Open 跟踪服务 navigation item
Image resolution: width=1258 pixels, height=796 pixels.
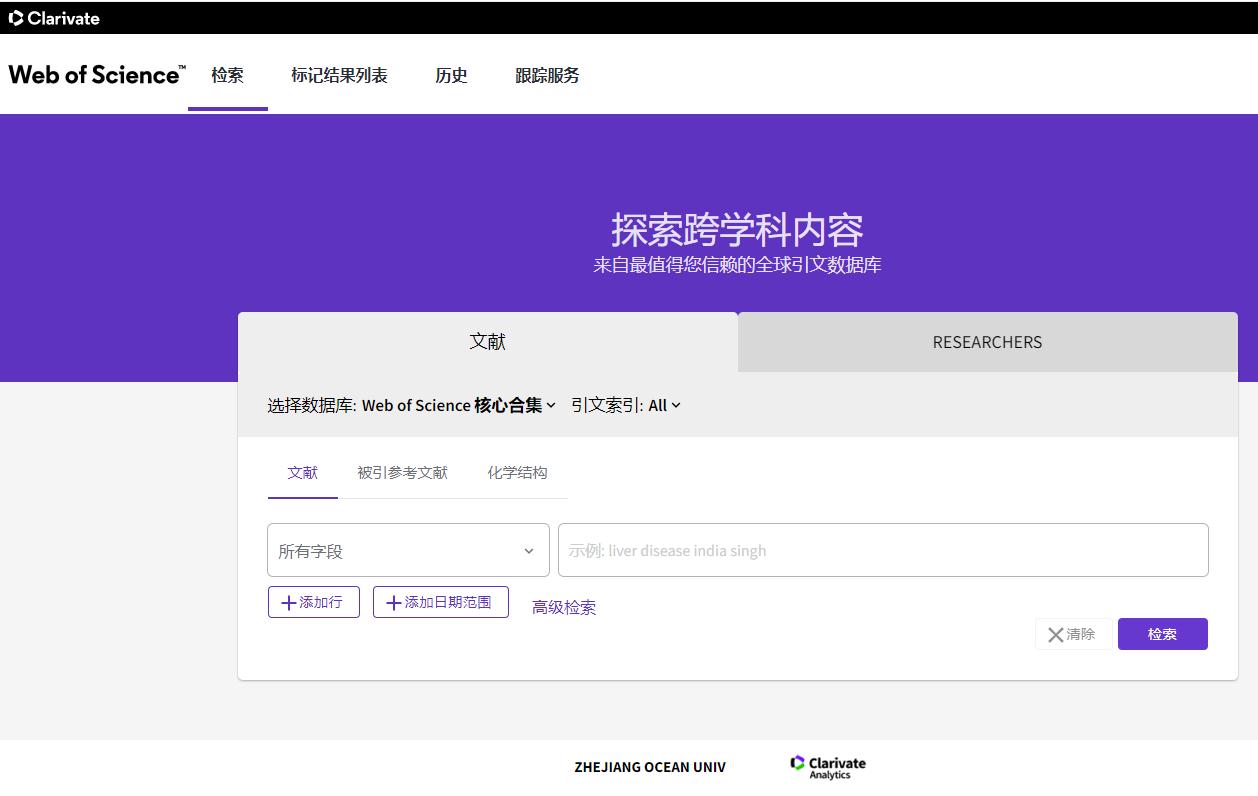pyautogui.click(x=547, y=75)
